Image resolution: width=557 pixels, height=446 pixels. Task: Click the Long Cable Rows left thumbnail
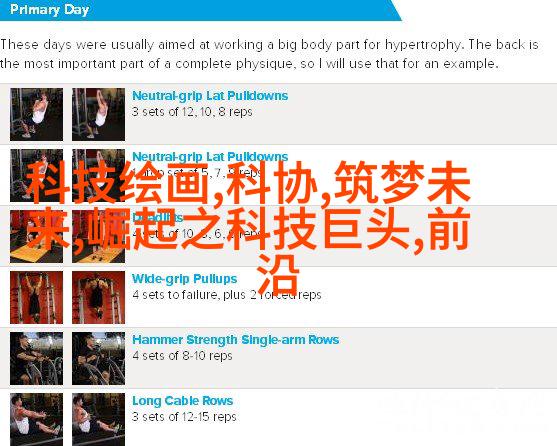37,419
